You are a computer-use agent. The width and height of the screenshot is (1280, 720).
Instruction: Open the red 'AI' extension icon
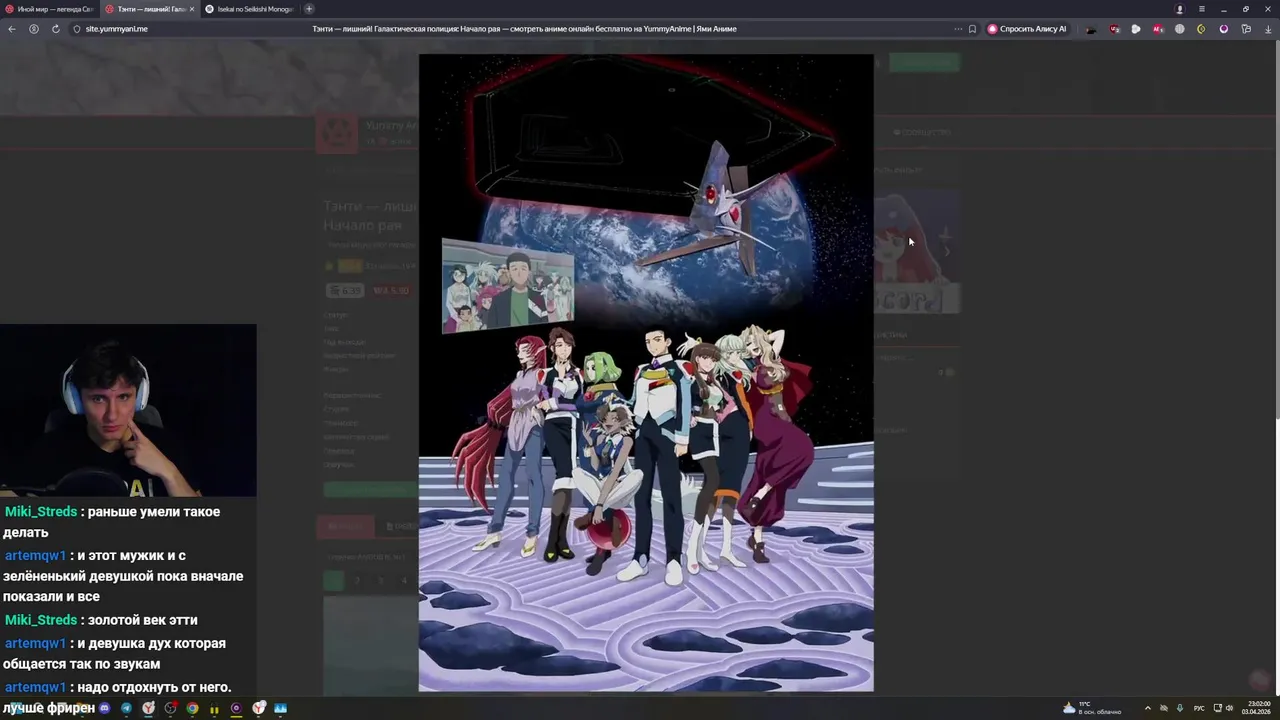[x=1158, y=29]
